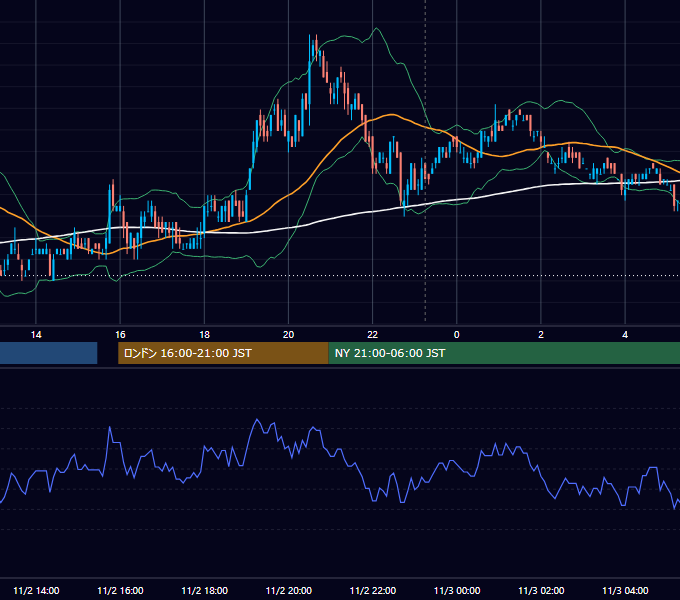Click the 11/2 16:00 date label

click(120, 590)
